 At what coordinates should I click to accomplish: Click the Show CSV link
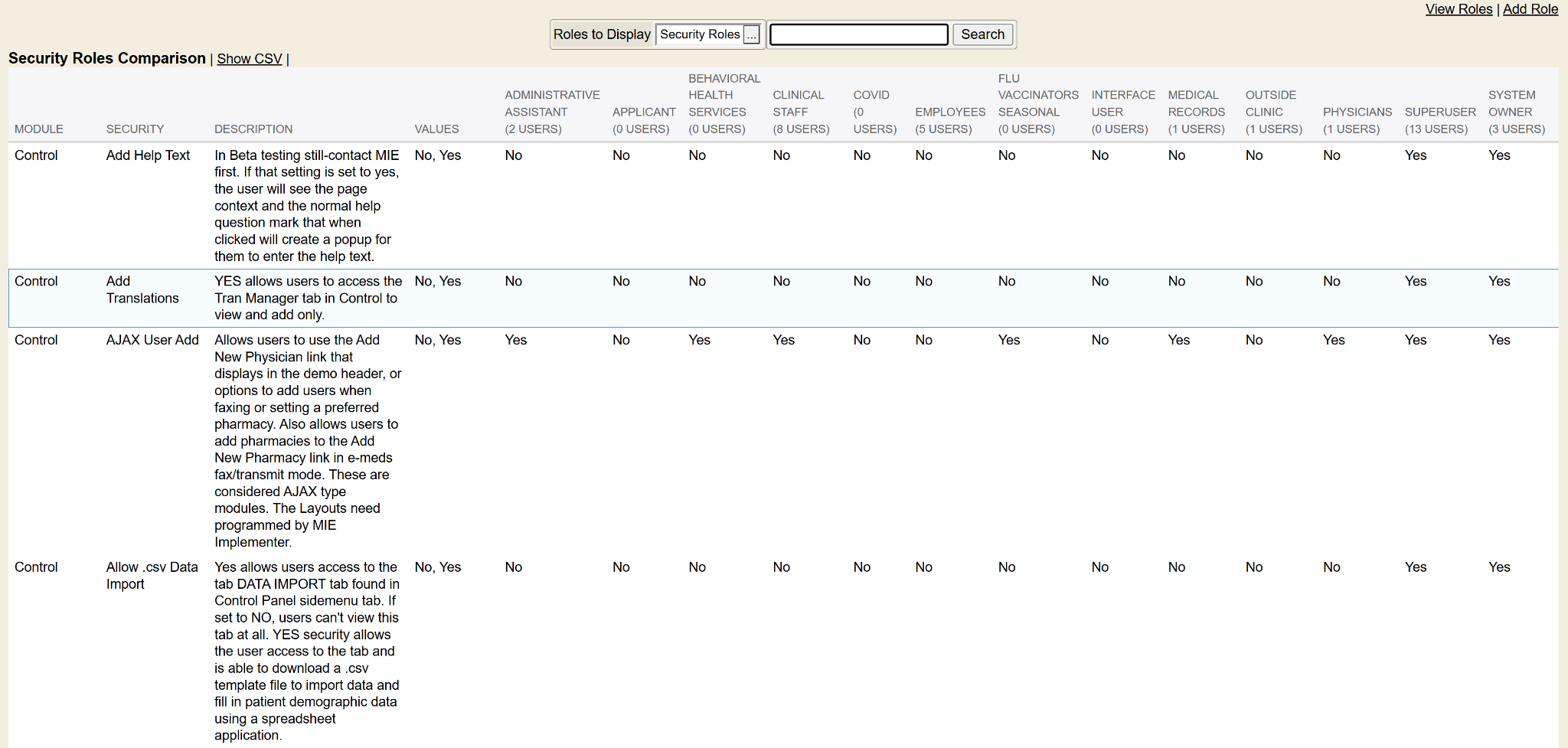point(249,59)
